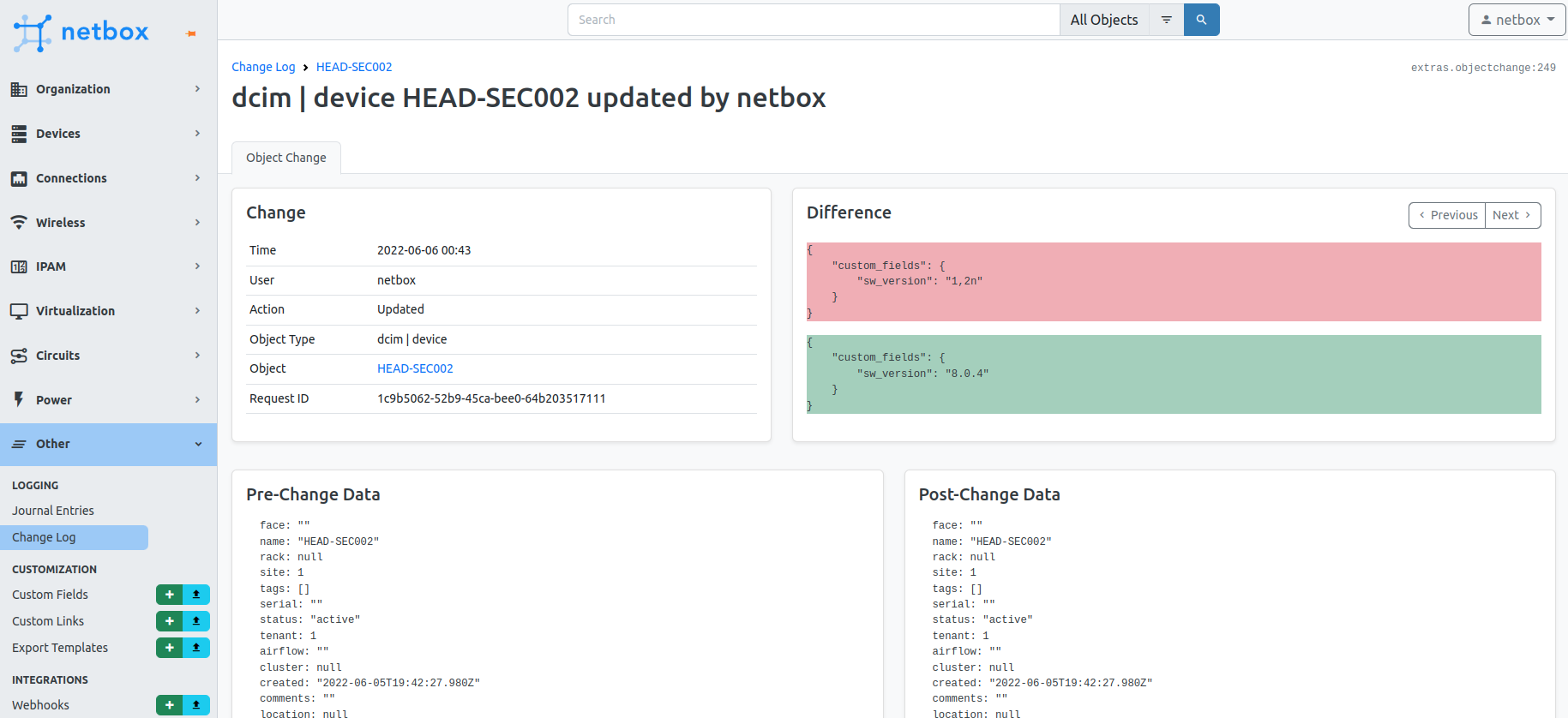Add a new Custom Field with plus
Viewport: 1568px width, 718px height.
tap(169, 595)
